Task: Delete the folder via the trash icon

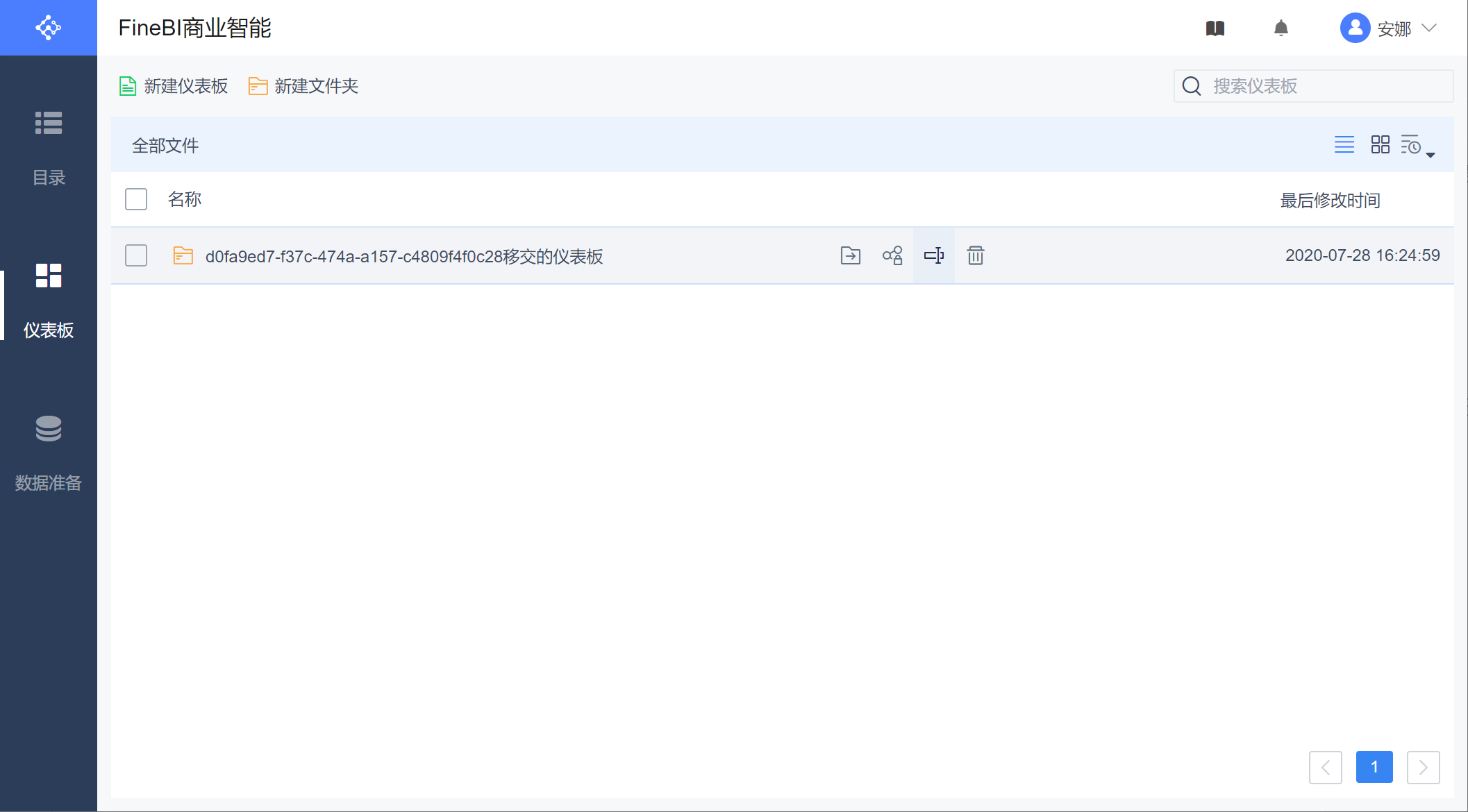Action: coord(976,255)
